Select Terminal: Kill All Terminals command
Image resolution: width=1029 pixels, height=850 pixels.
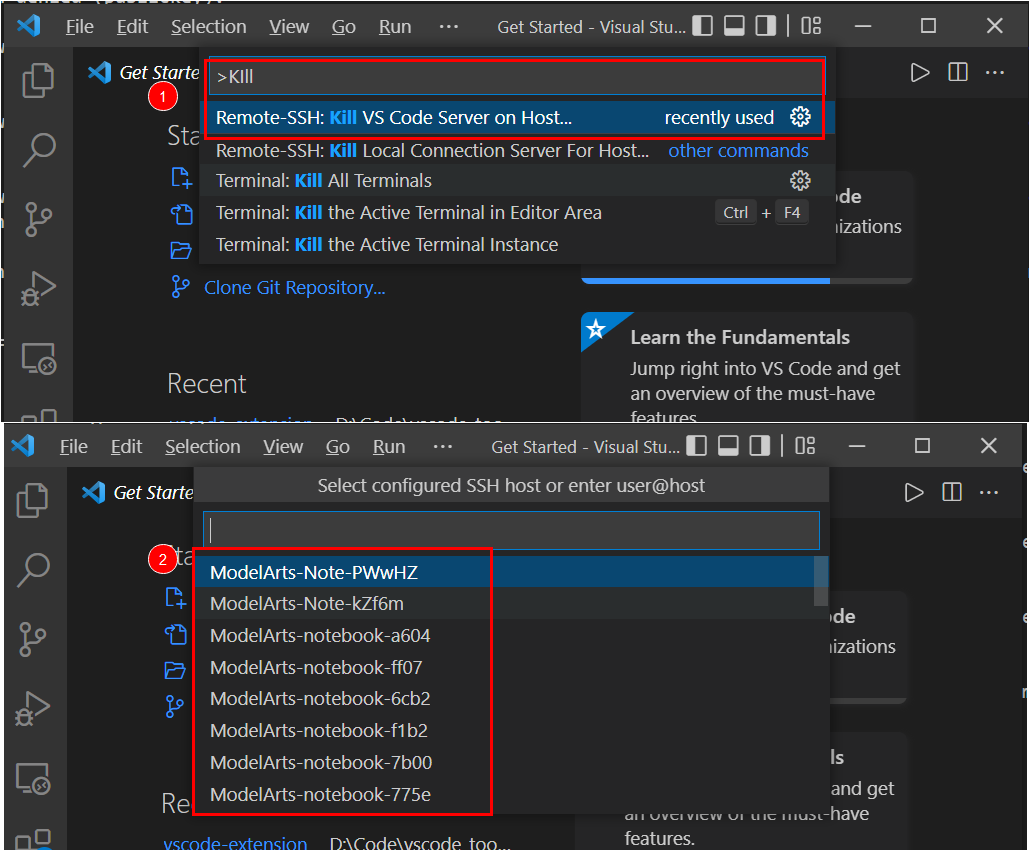(516, 181)
